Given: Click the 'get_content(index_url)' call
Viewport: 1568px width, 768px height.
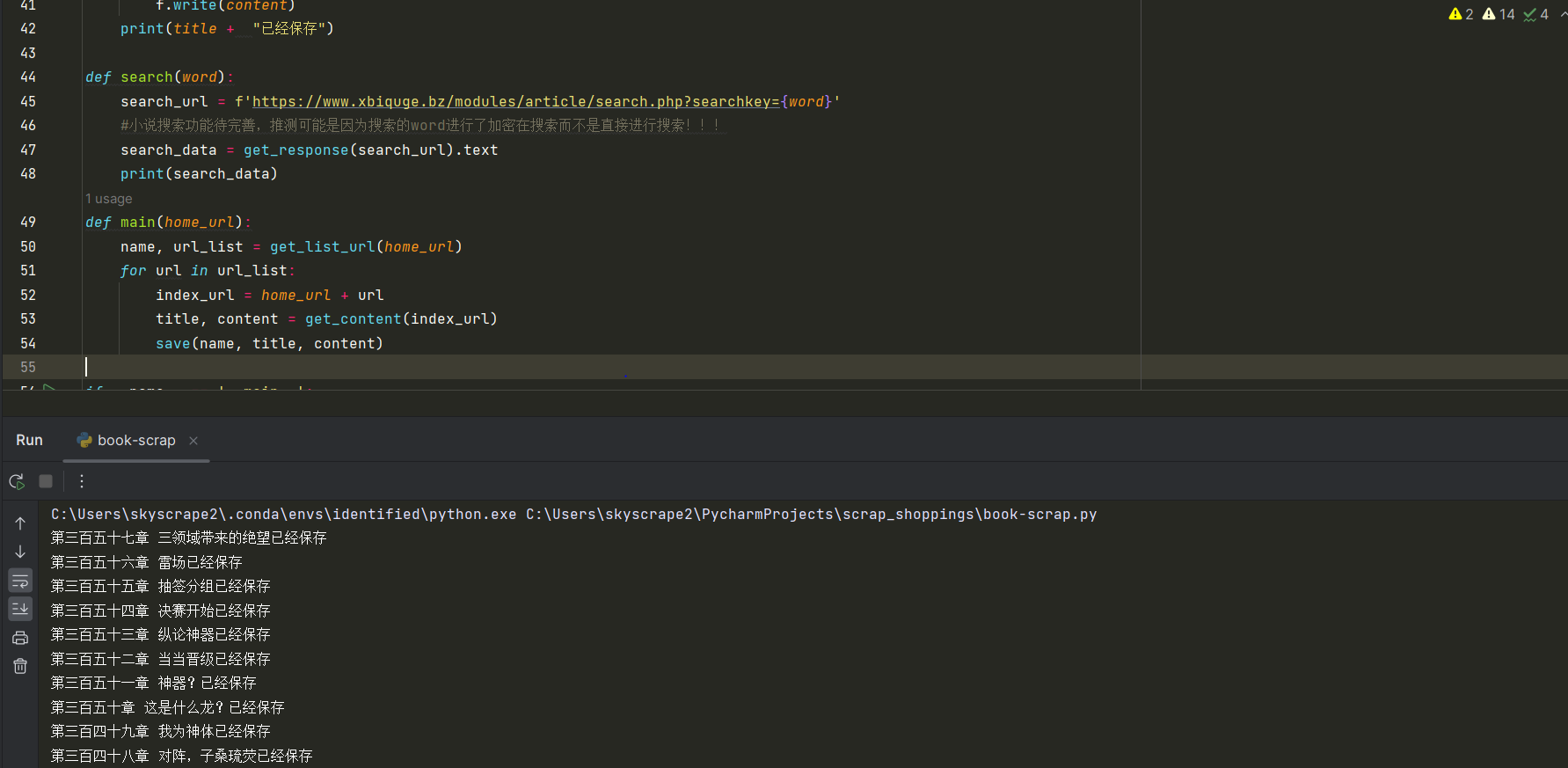Looking at the screenshot, I should coord(401,319).
